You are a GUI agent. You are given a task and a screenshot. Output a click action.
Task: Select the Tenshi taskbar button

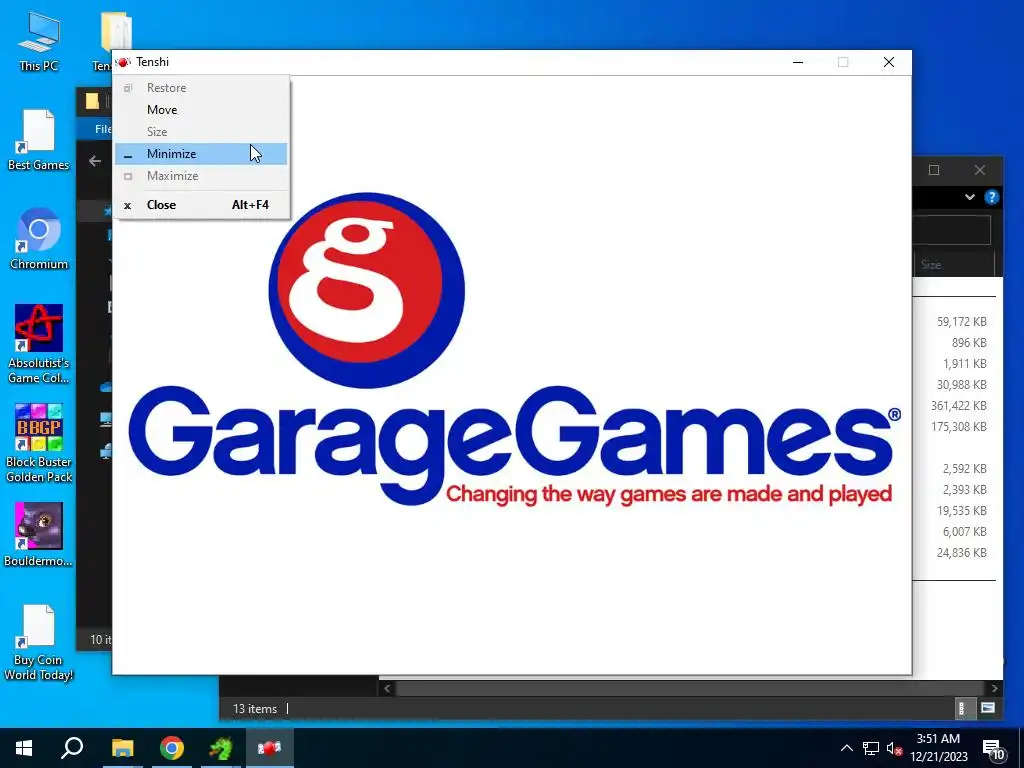[x=270, y=748]
